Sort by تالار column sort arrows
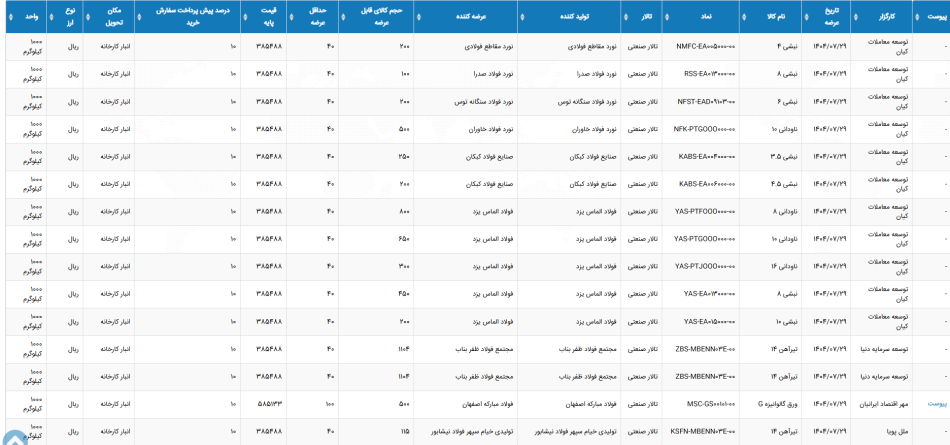 click(626, 16)
